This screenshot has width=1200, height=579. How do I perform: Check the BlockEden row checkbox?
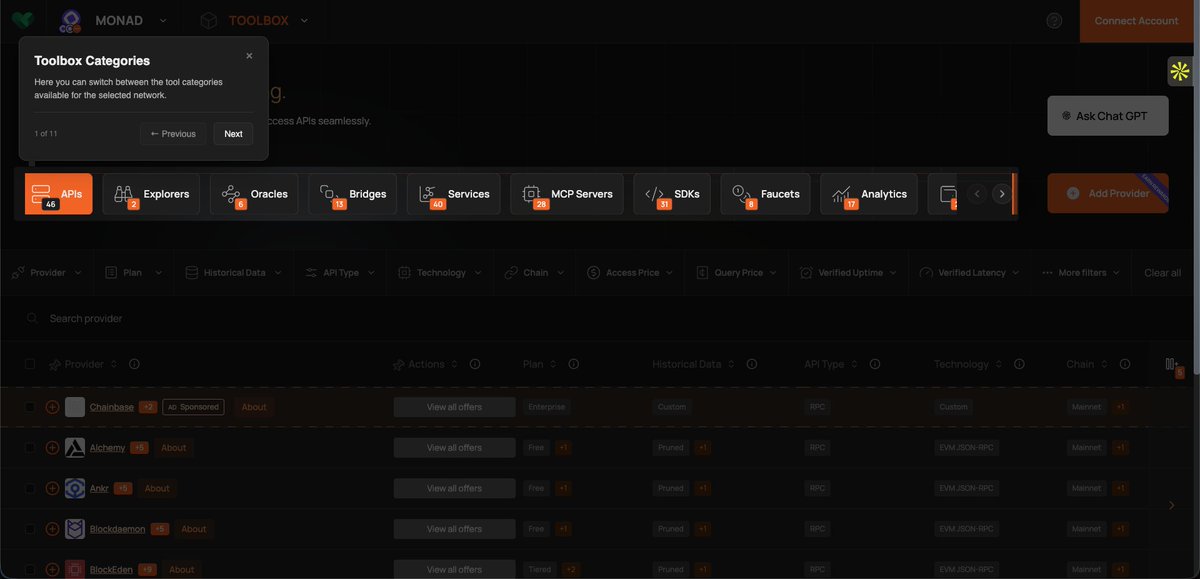30,569
